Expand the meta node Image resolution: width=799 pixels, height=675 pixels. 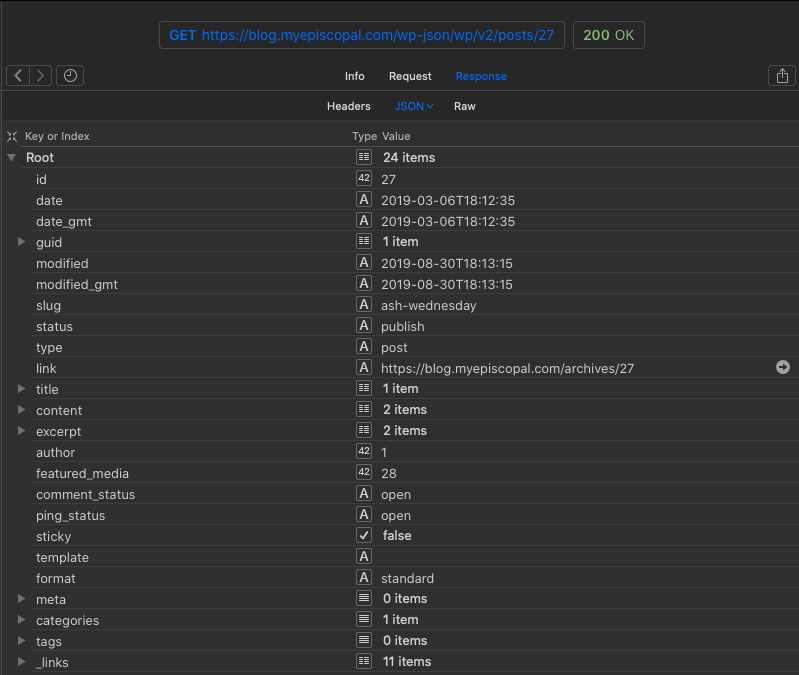21,599
